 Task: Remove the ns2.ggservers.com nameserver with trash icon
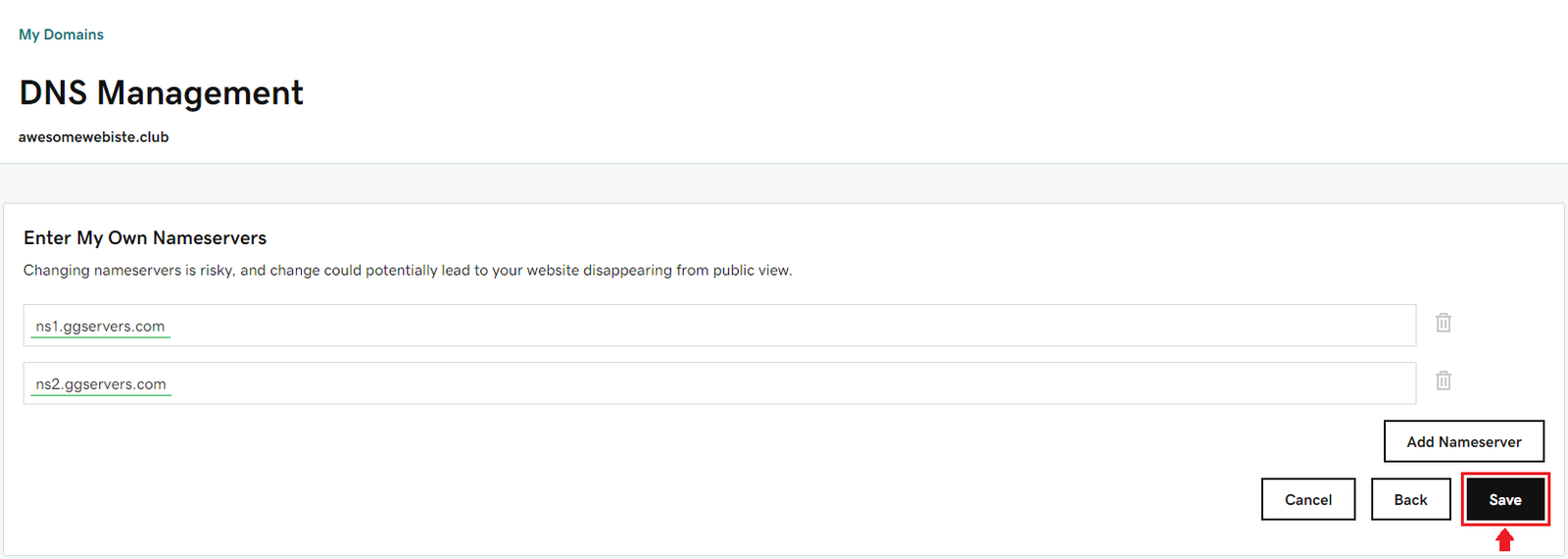coord(1443,381)
